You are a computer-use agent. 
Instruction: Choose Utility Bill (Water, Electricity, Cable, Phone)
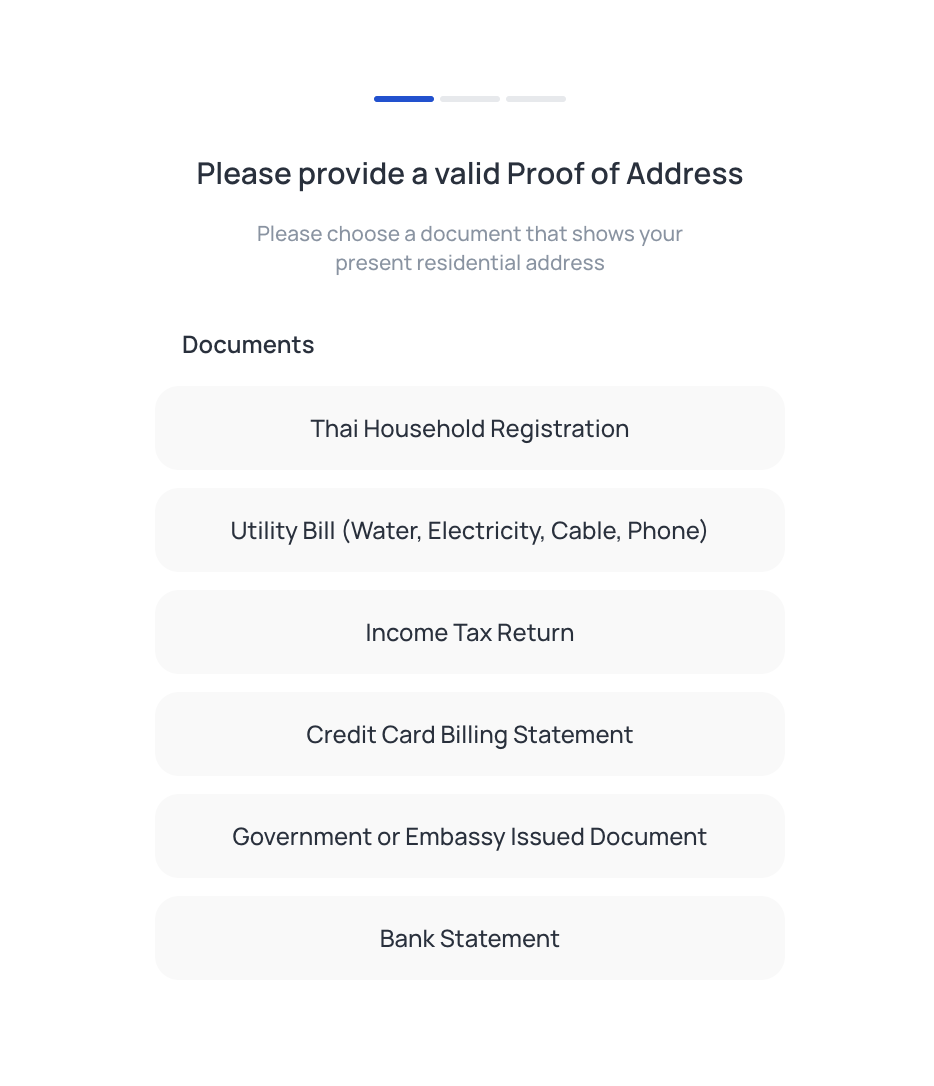click(x=469, y=530)
